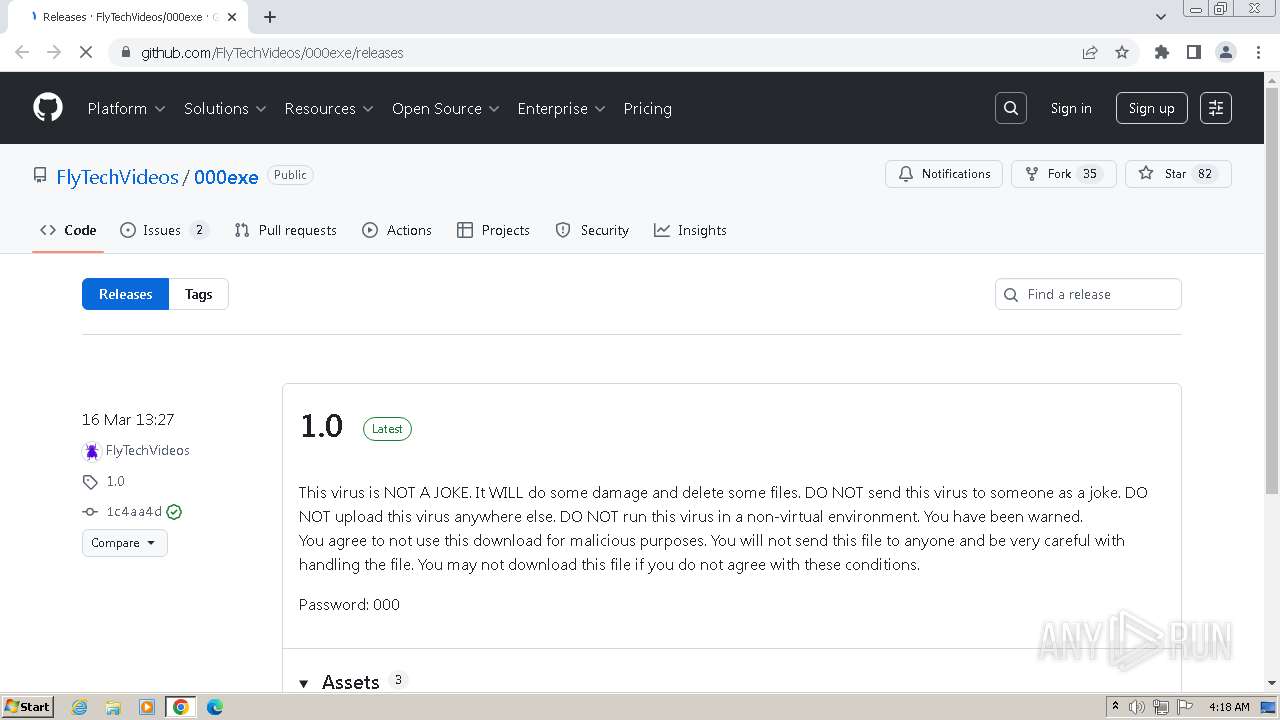Select the Releases view button
Viewport: 1280px width, 720px height.
(125, 294)
